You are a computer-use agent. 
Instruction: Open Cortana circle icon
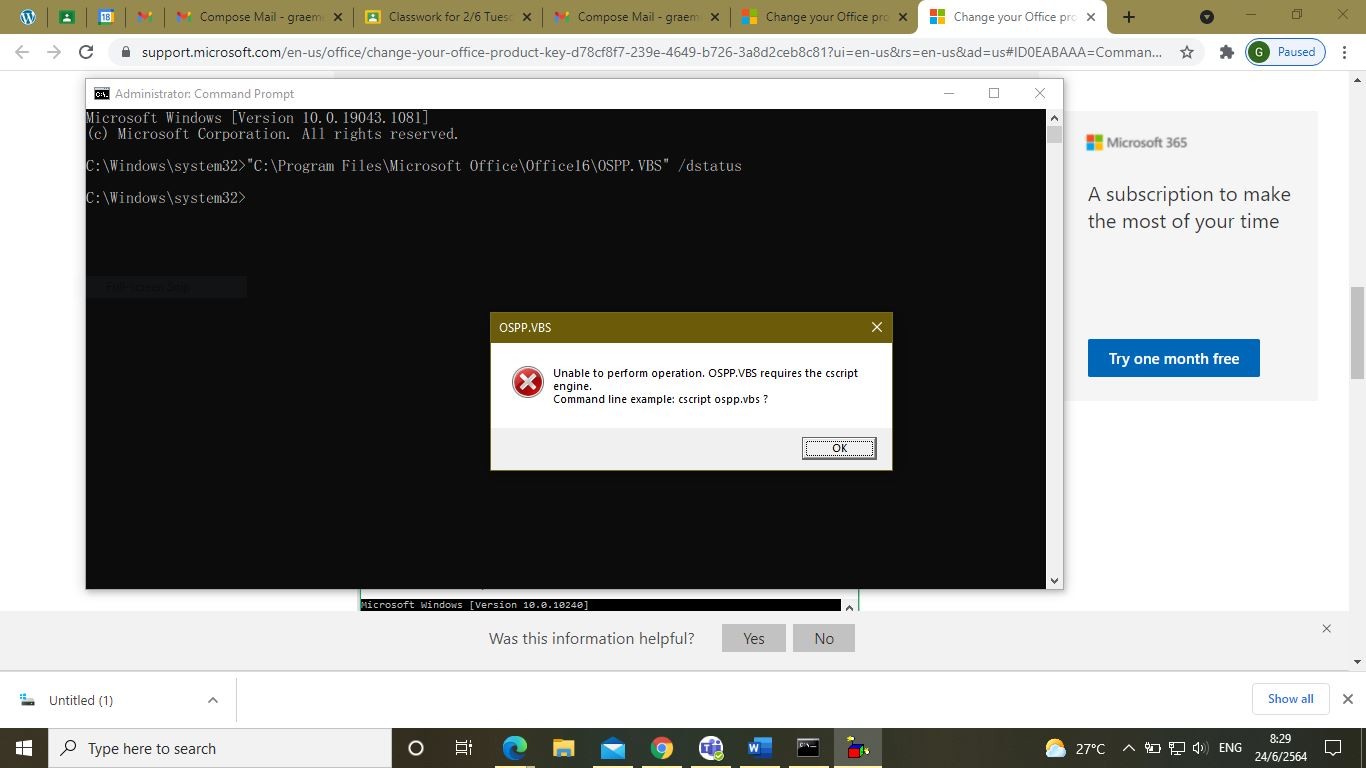point(416,748)
